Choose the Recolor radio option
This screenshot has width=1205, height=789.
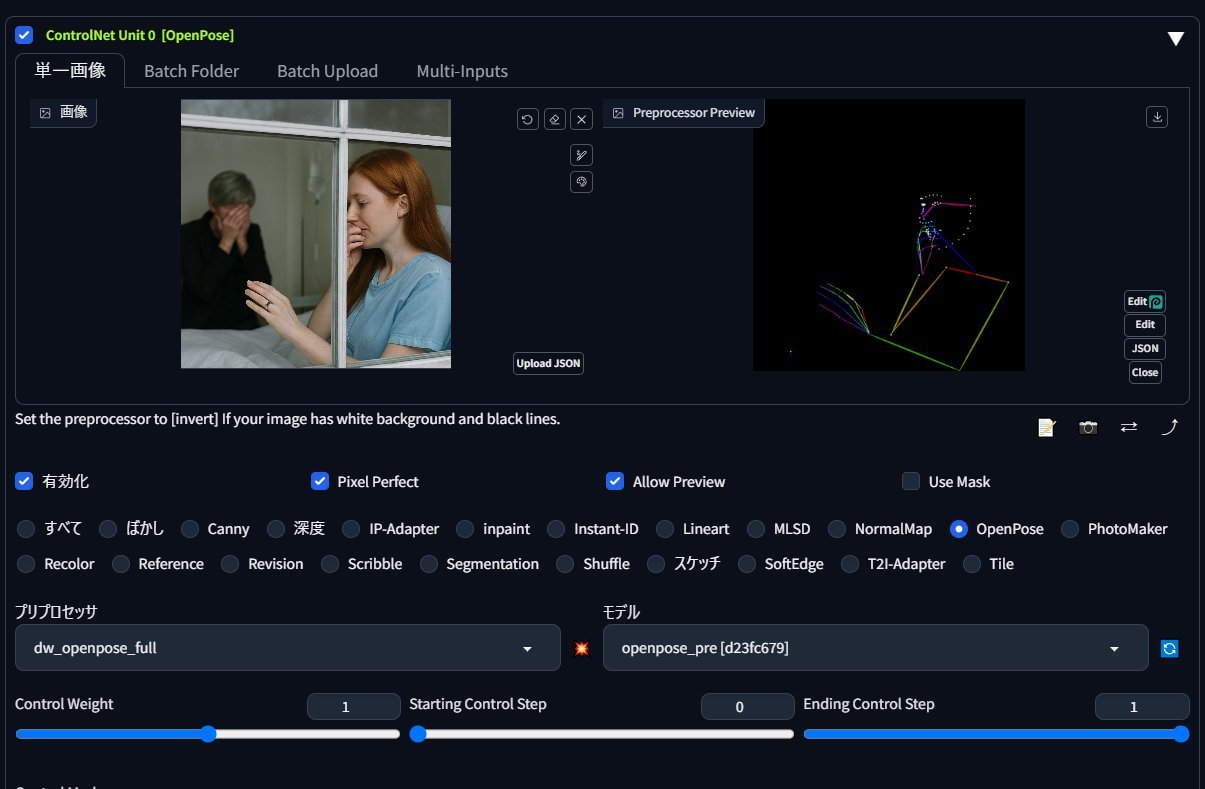26,564
